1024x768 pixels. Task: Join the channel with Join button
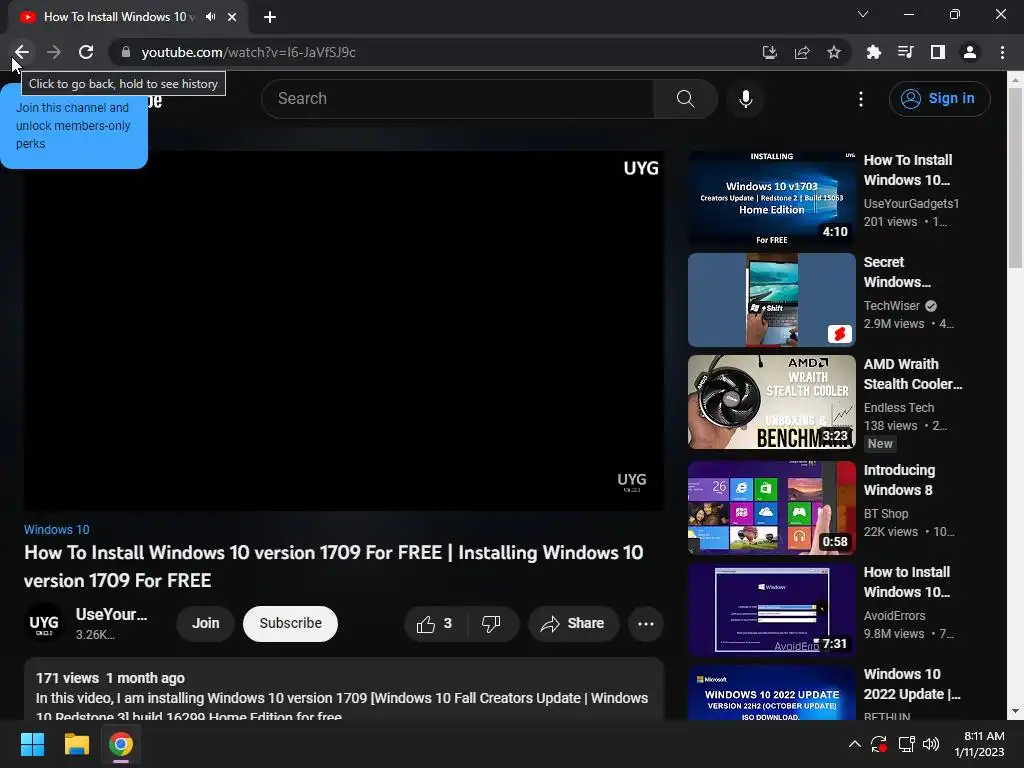206,624
